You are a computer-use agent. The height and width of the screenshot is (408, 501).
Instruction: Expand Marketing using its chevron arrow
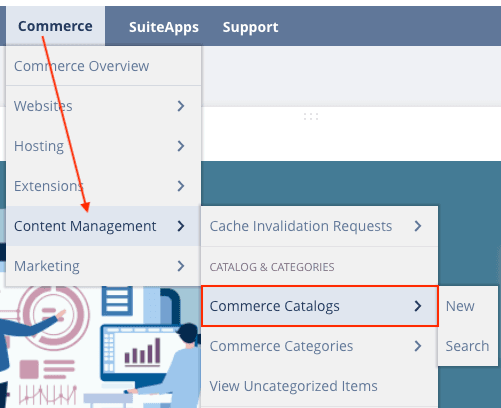(181, 266)
